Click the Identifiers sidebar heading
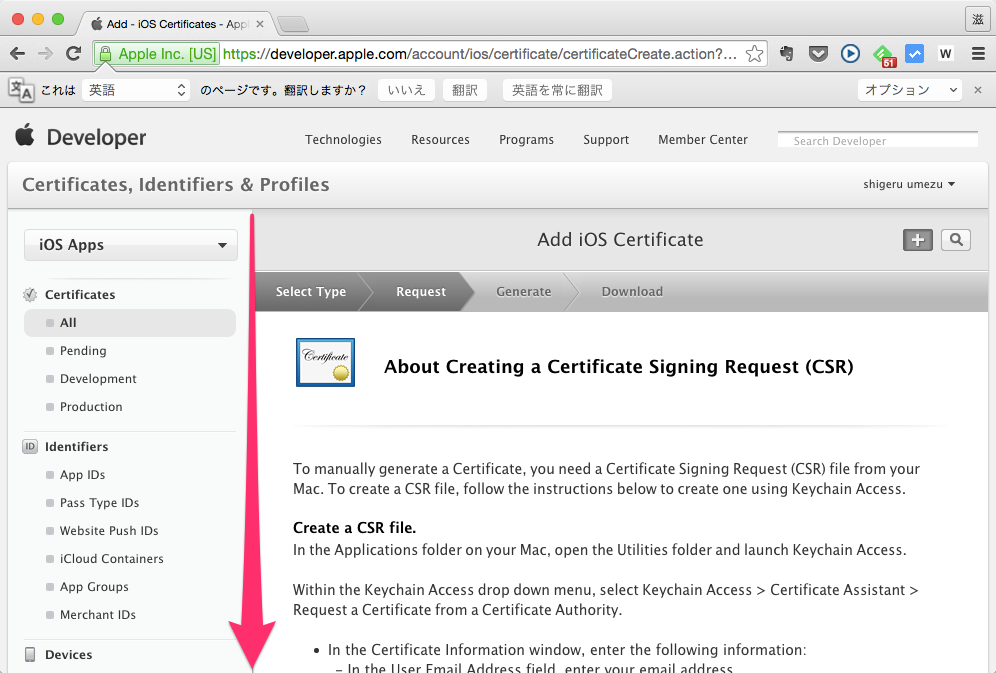 point(76,446)
